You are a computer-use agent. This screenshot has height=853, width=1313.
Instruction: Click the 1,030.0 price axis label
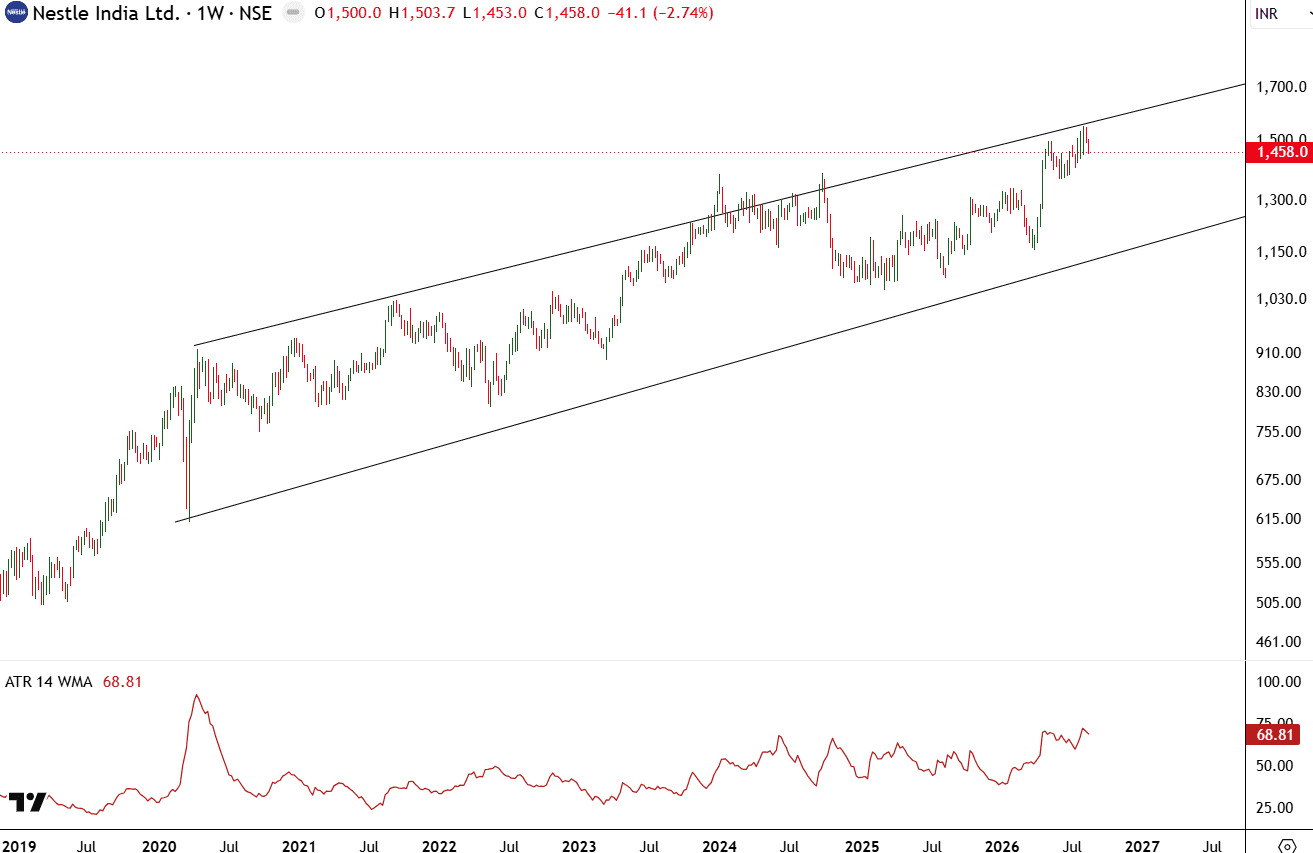[x=1280, y=299]
